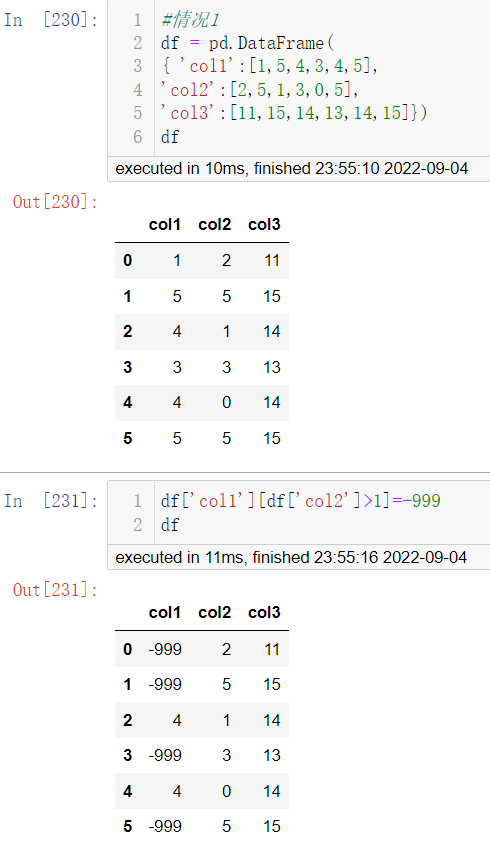The width and height of the screenshot is (490, 843).
Task: Click the final df line in cell 231
Action: tap(169, 524)
